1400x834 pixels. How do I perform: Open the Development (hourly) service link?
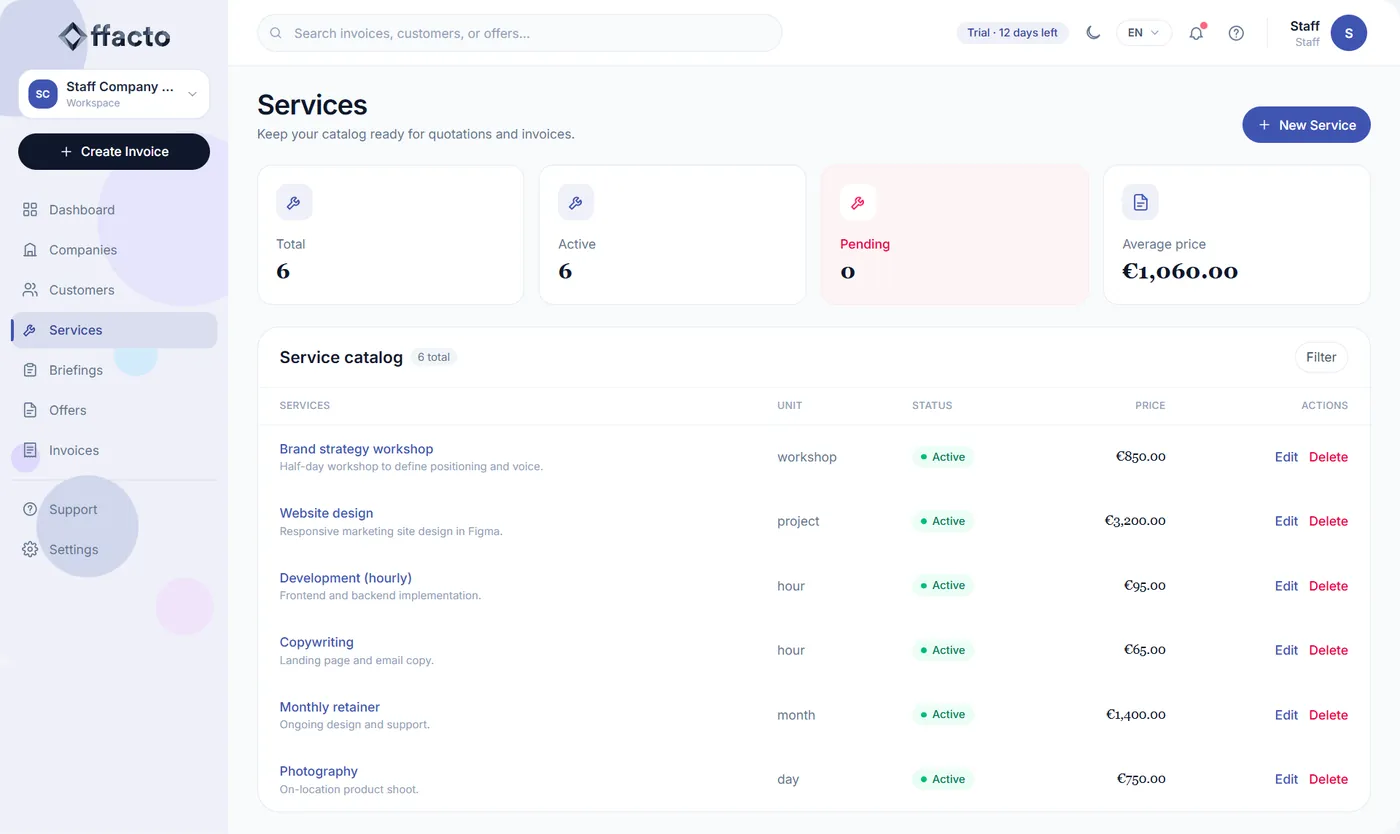pos(346,578)
